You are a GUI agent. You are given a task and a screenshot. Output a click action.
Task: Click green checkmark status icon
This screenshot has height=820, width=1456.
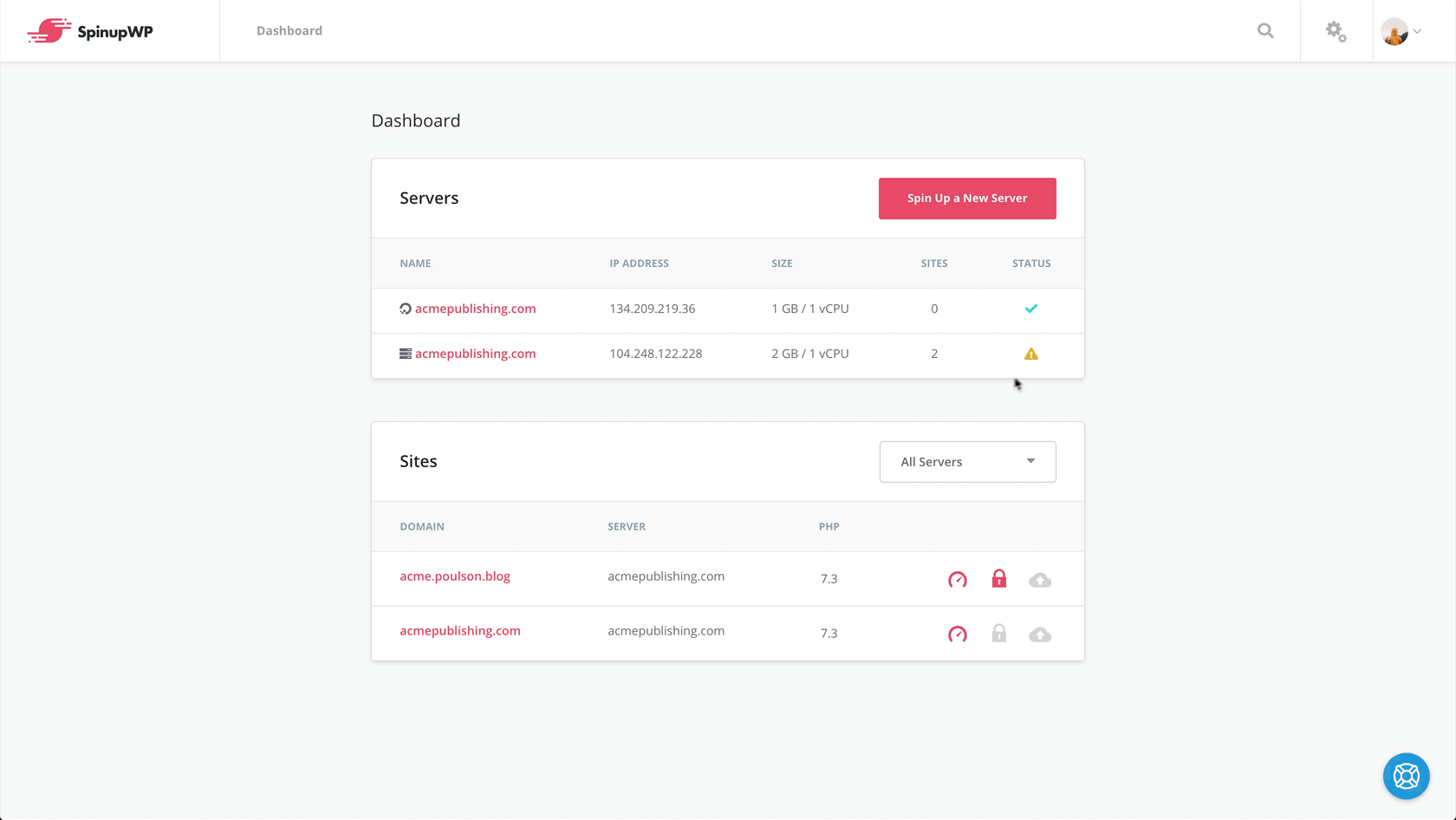1031,309
